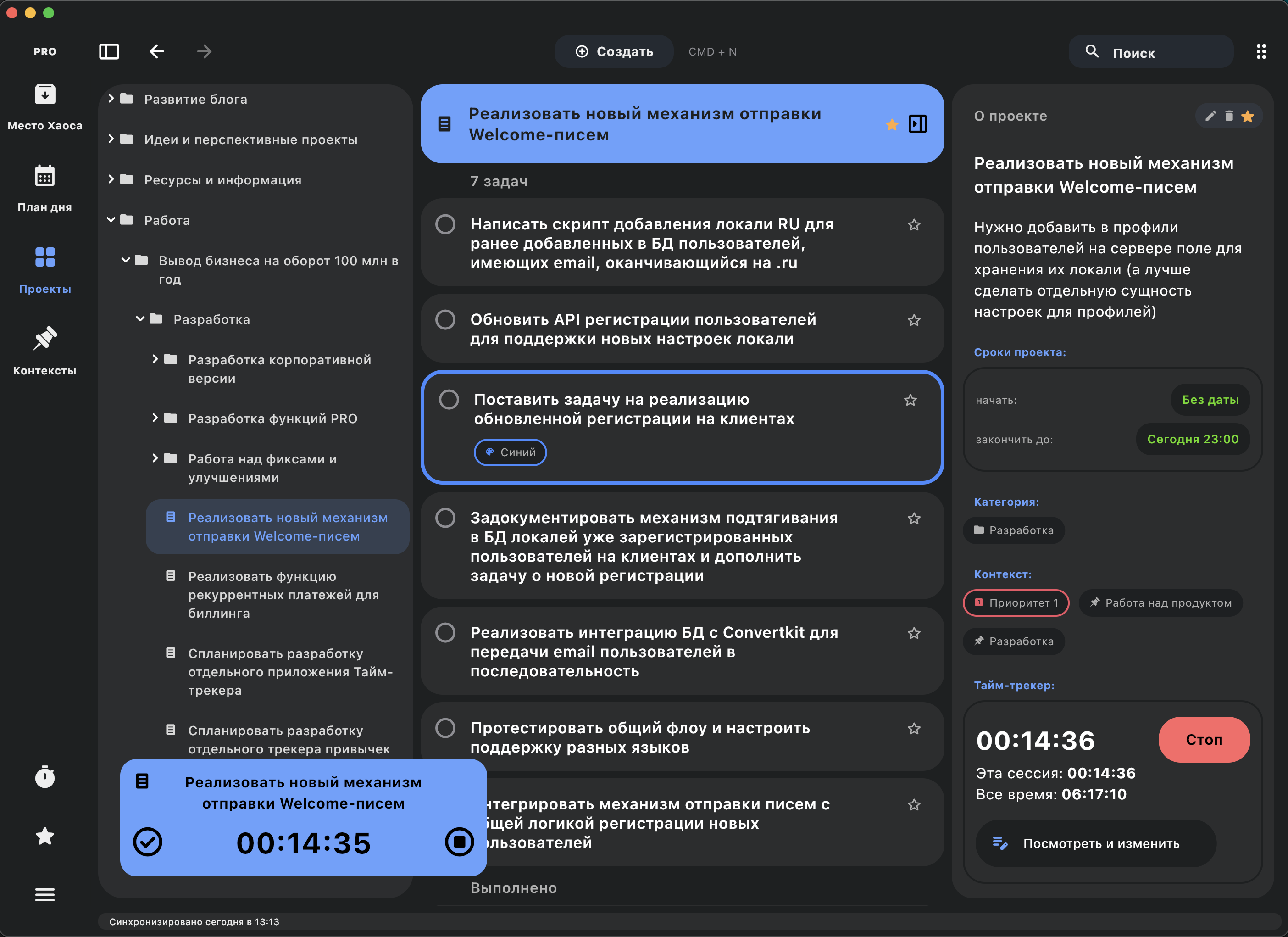The width and height of the screenshot is (1288, 937).
Task: Click the back navigation arrow
Action: [157, 52]
